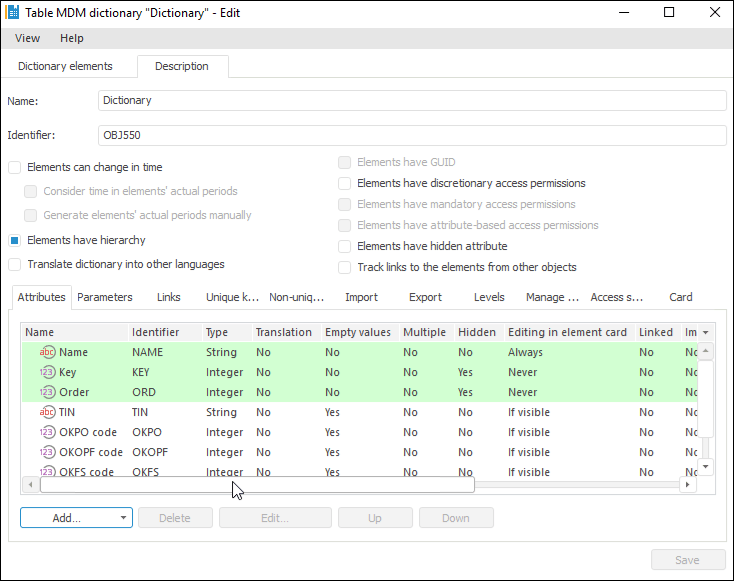734x581 pixels.
Task: Click the string-type icon beside the TIN attribute
Action: (47, 412)
